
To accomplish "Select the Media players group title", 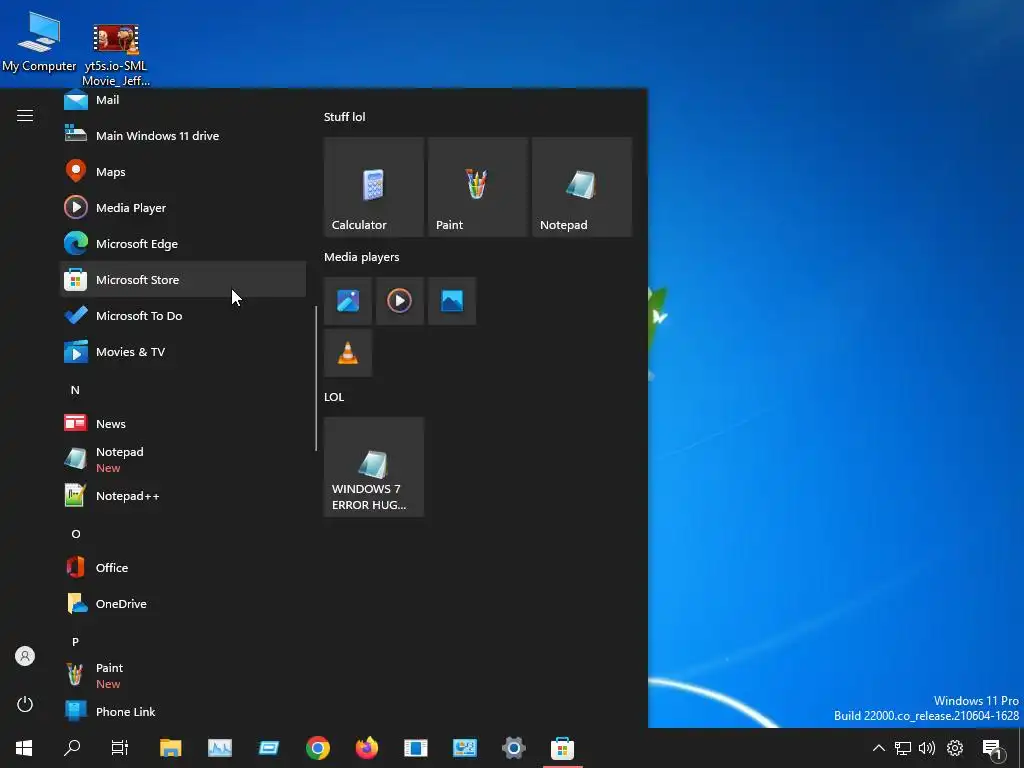I will [362, 257].
